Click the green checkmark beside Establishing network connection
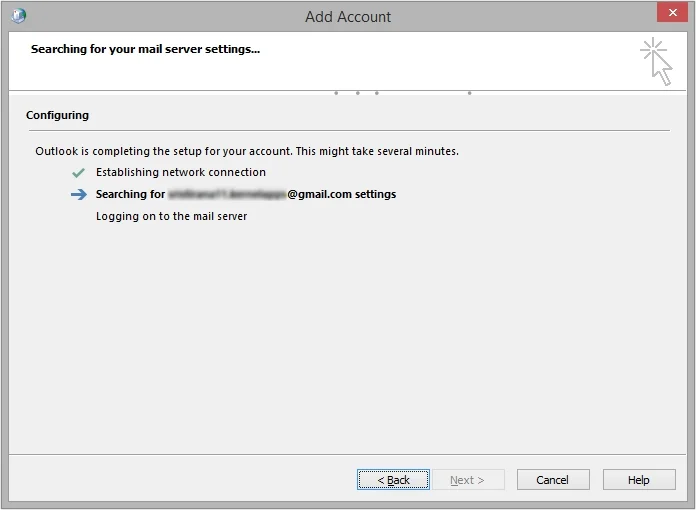696x510 pixels. click(79, 173)
